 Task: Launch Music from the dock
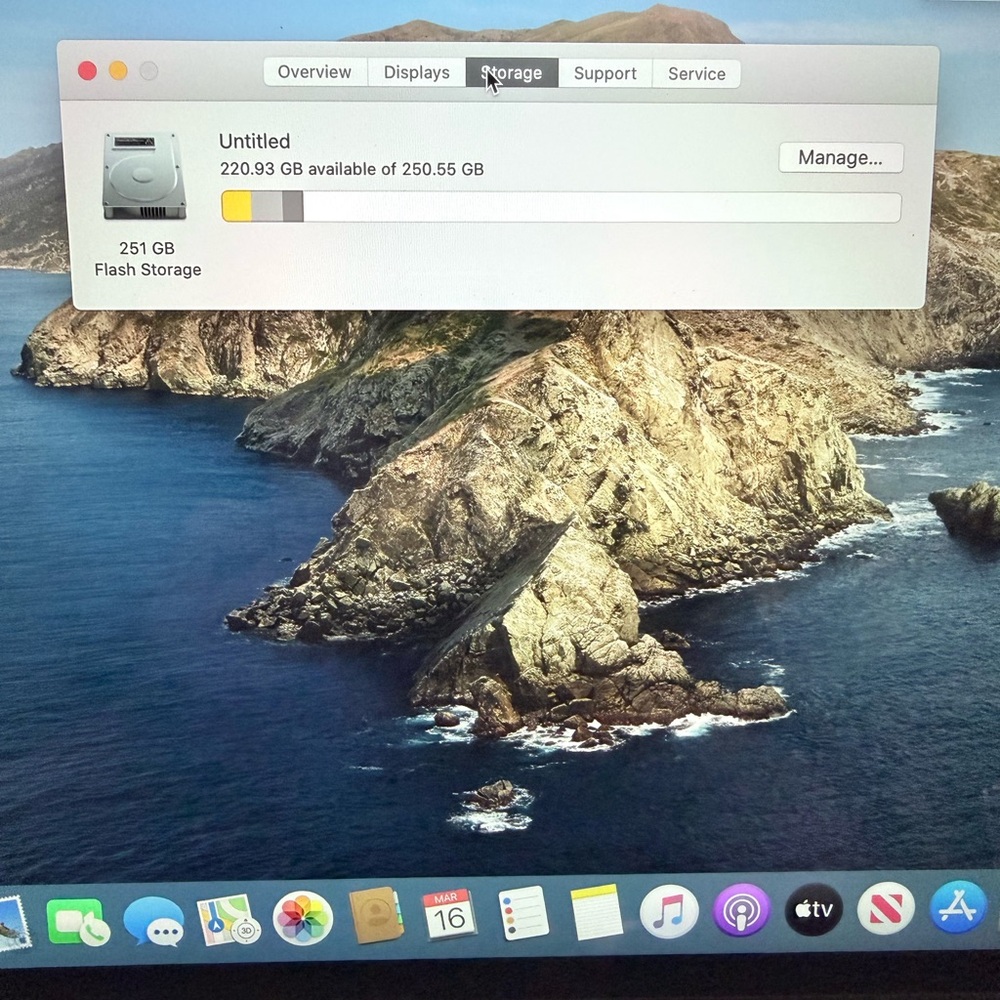tap(669, 911)
